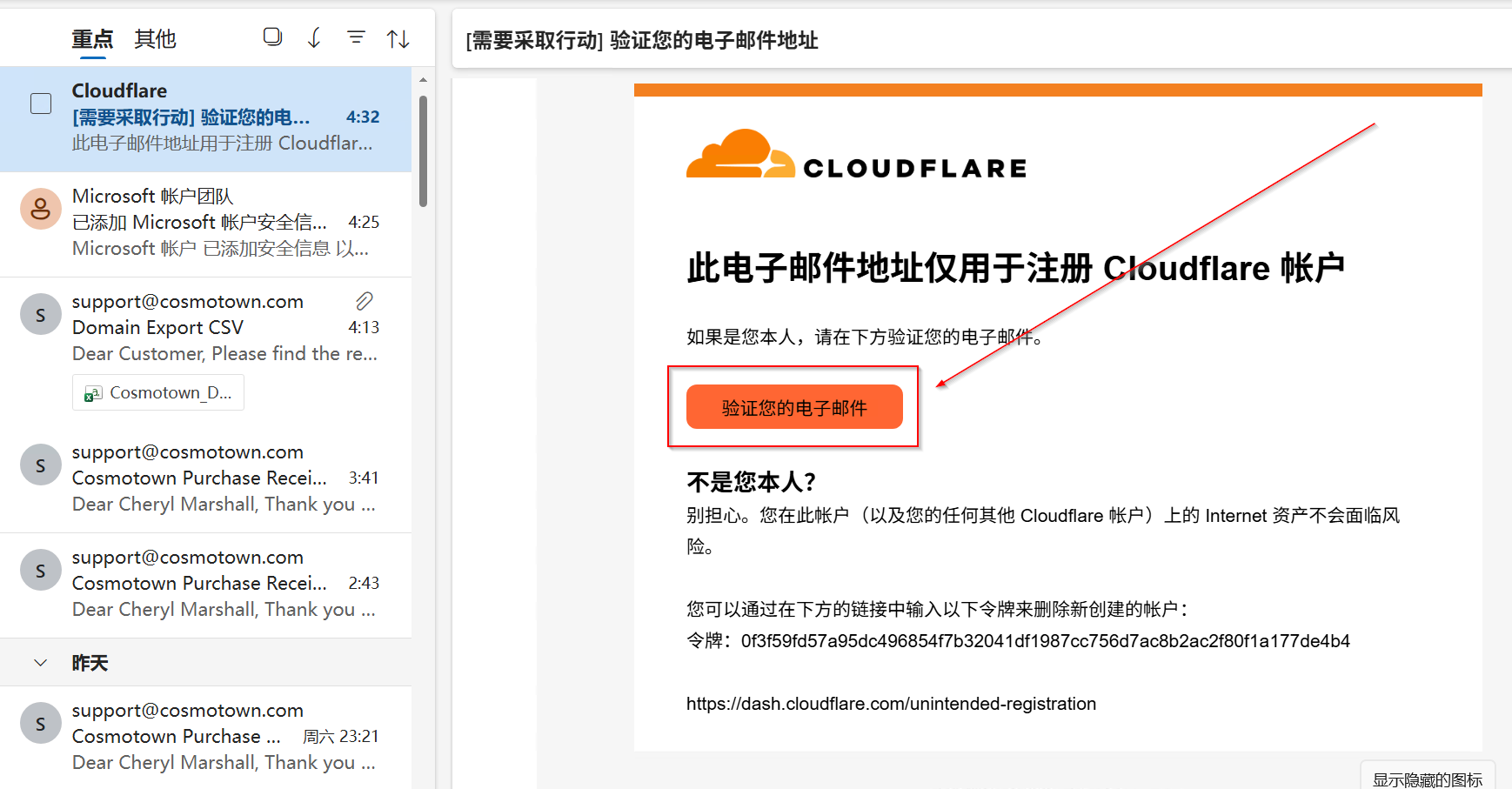This screenshot has height=789, width=1512.
Task: Tick the checkbox beside the Cloudflare email
Action: tap(41, 104)
